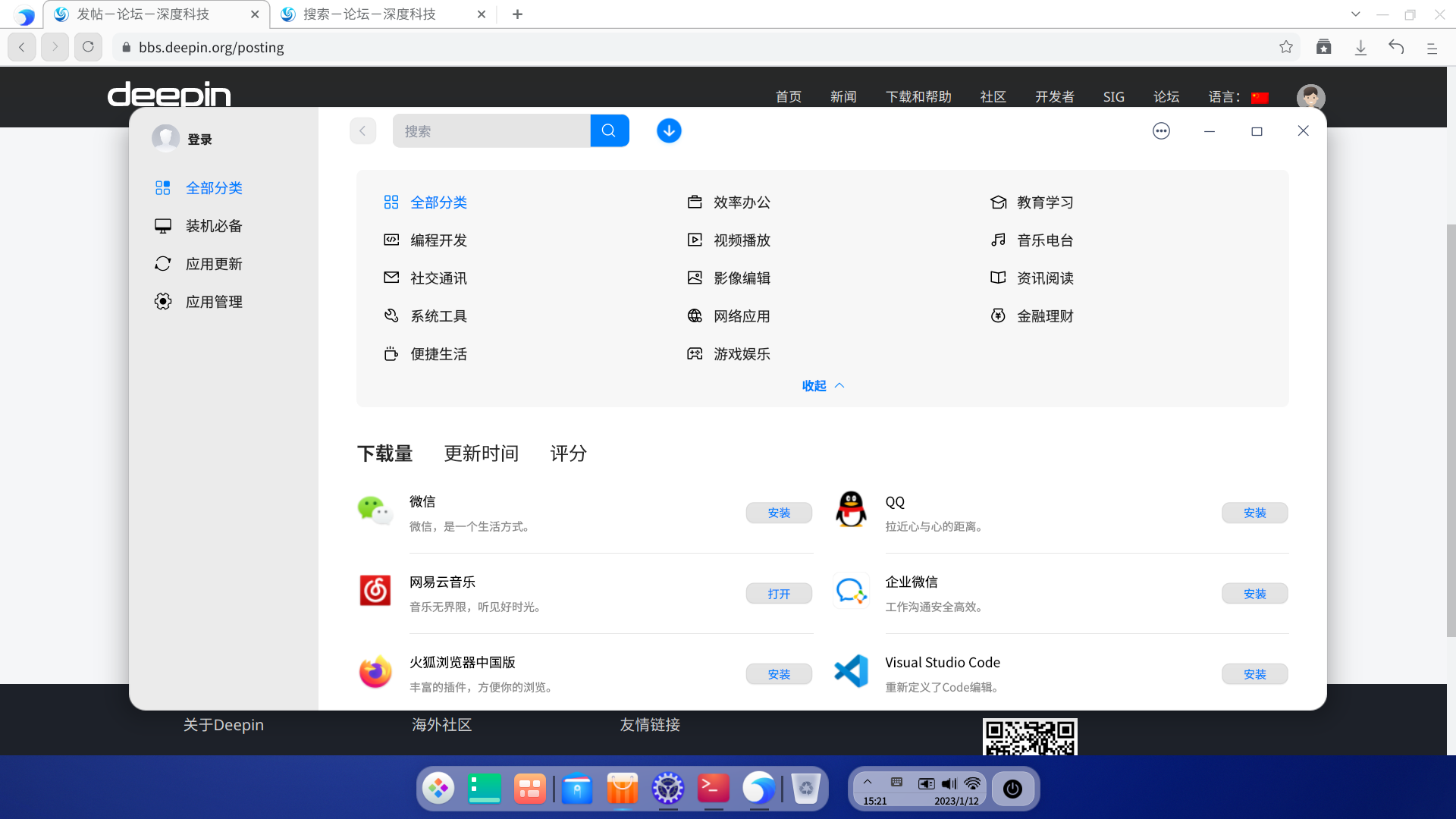Open the three-dots menu in app store
The width and height of the screenshot is (1456, 819).
[x=1160, y=131]
